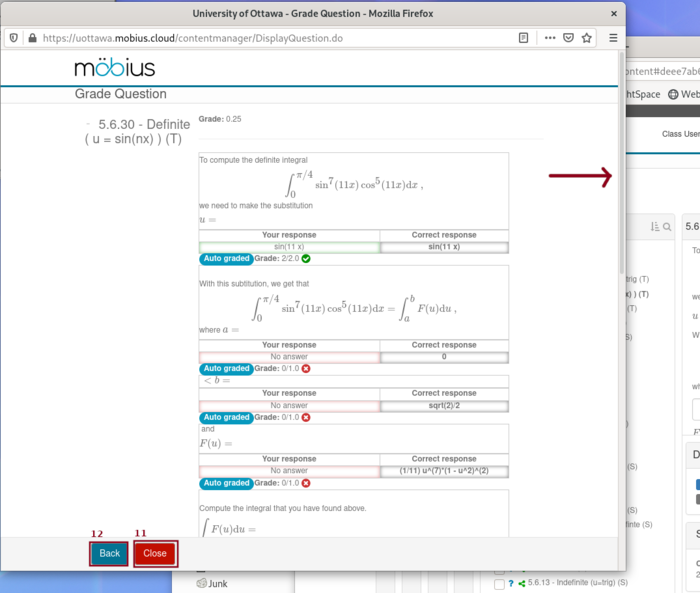Save page to Pocket icon
This screenshot has width=700, height=593.
pyautogui.click(x=568, y=38)
